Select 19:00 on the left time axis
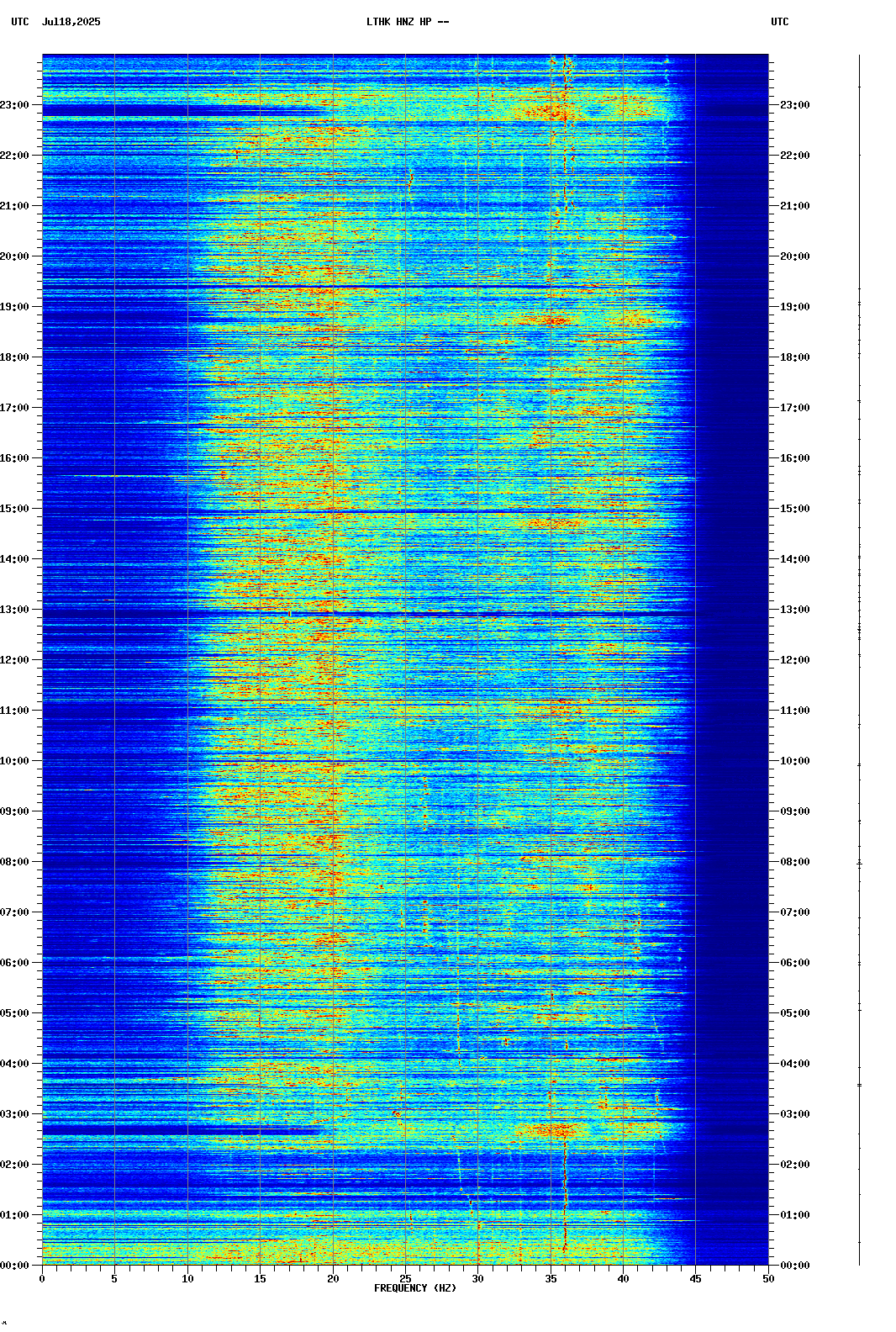 (14, 307)
